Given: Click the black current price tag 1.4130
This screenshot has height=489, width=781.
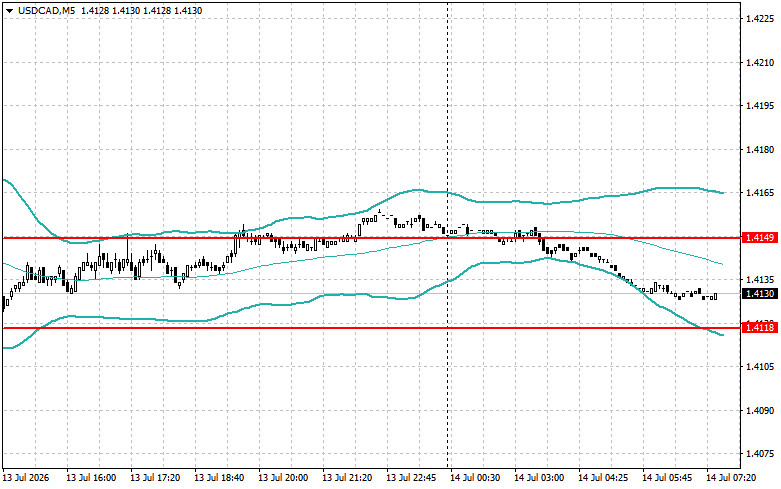Looking at the screenshot, I should [760, 294].
